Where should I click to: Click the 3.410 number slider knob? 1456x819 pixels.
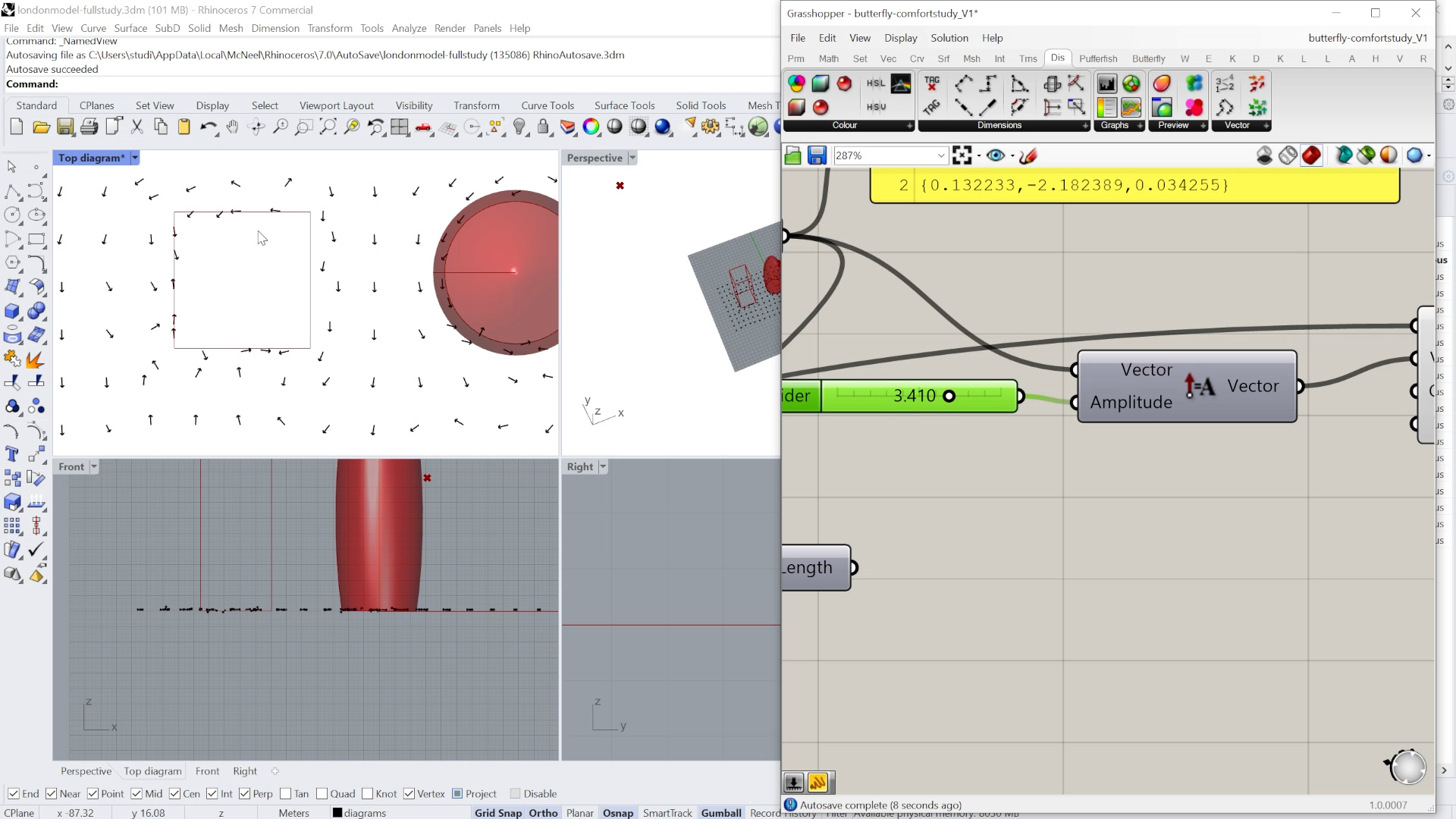click(x=949, y=396)
